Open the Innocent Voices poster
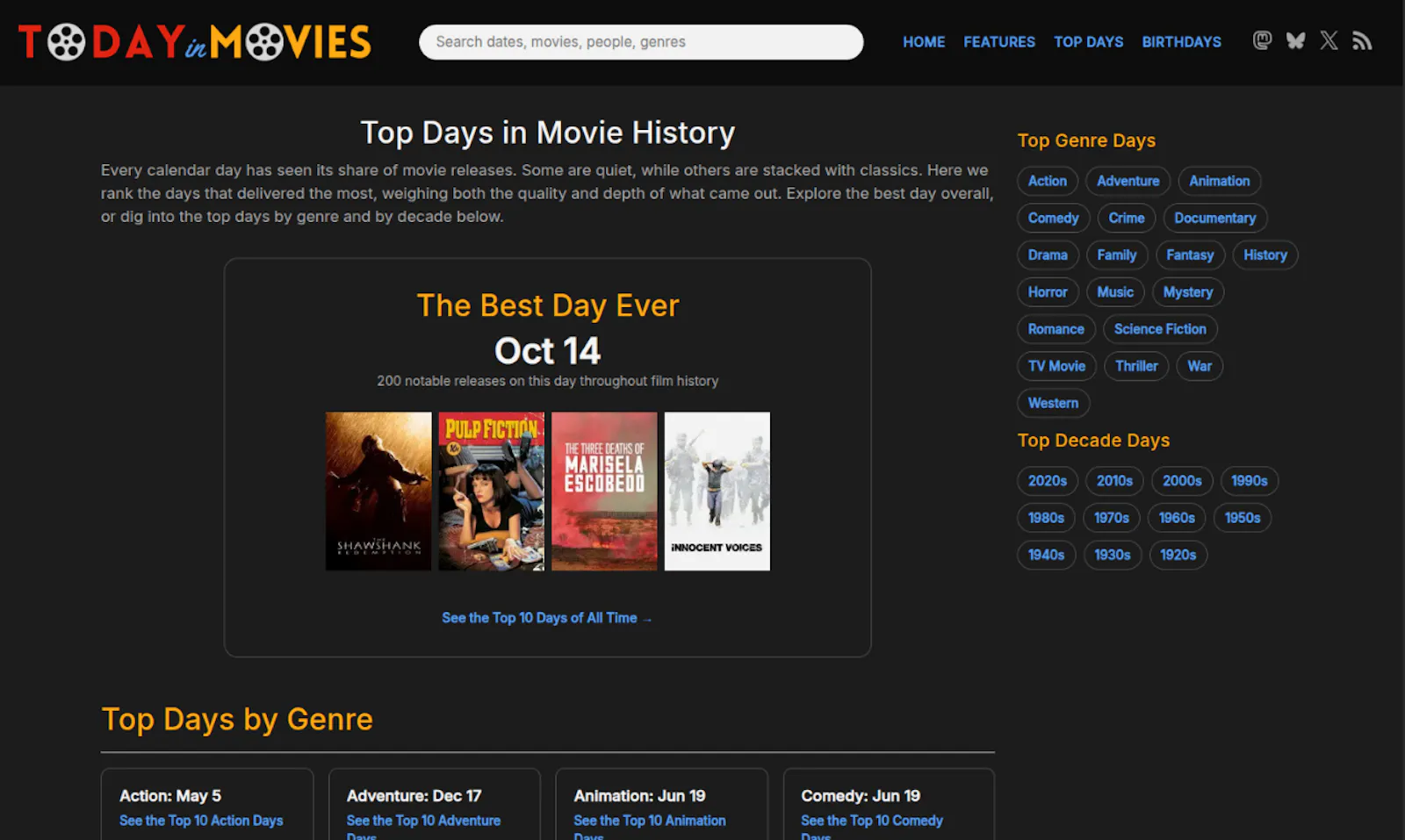Screen dimensions: 1405x840 click(717, 492)
